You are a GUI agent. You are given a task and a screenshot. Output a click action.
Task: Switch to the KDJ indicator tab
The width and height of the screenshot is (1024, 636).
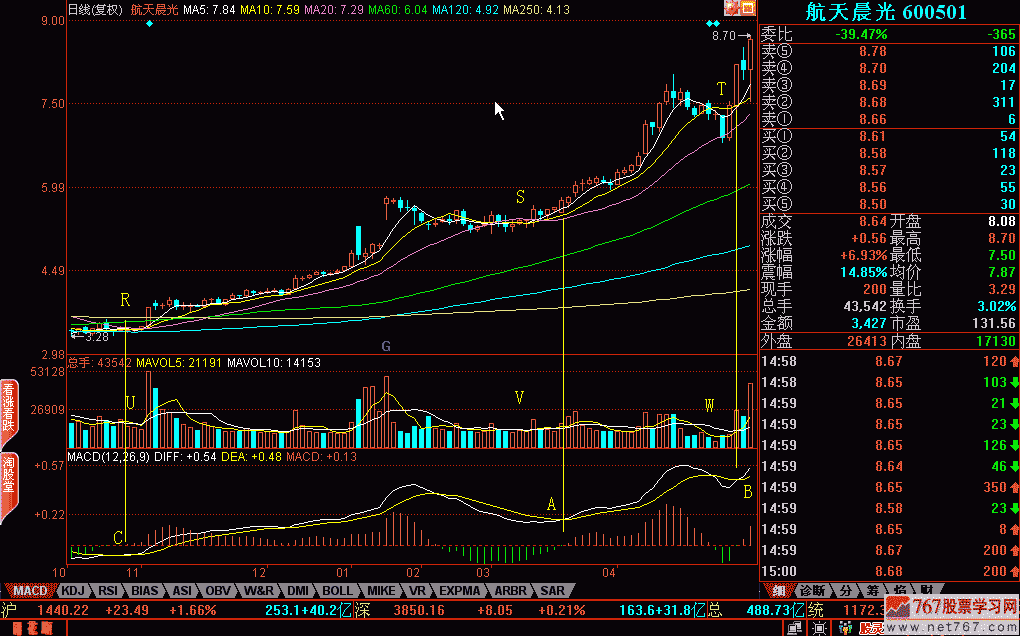point(74,590)
